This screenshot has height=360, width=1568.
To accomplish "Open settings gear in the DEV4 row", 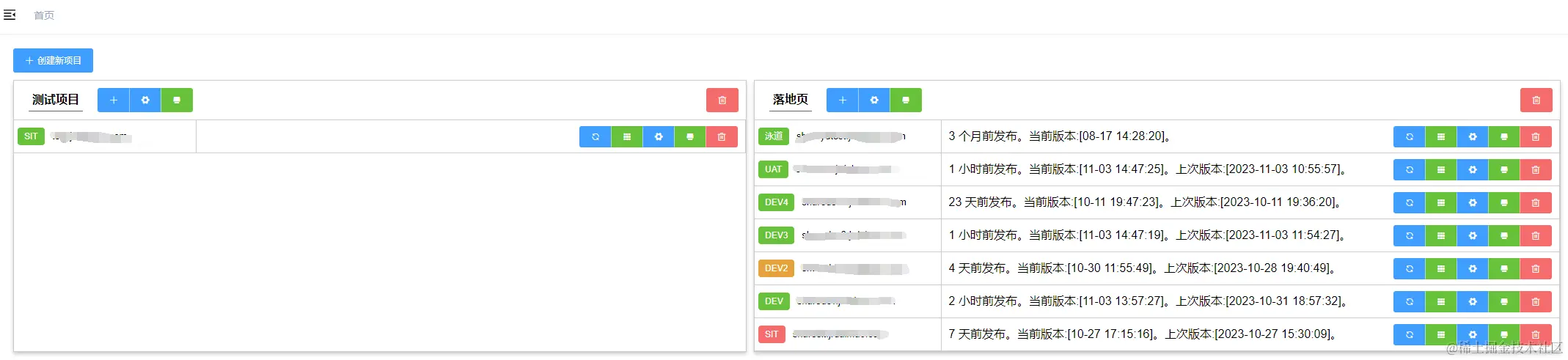I will [1473, 203].
